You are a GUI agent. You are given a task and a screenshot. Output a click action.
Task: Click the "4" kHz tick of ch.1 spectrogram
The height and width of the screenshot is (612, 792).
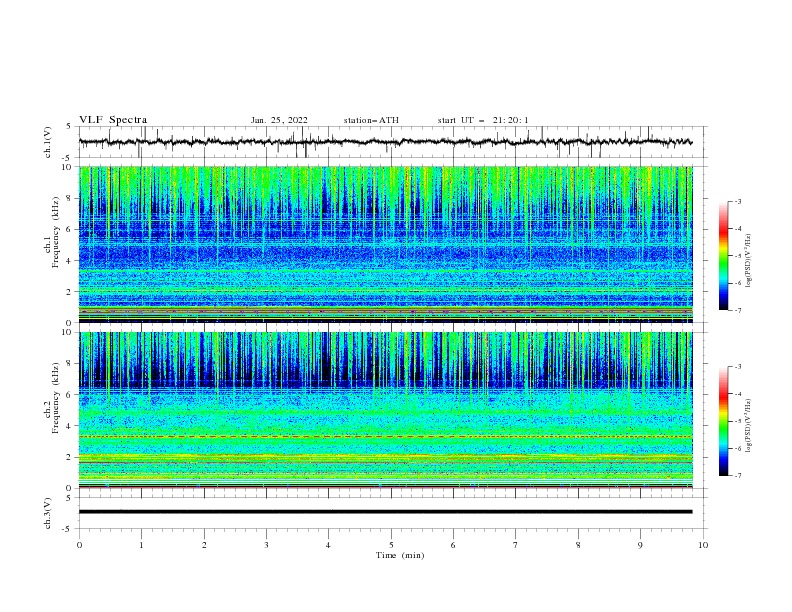tap(70, 261)
